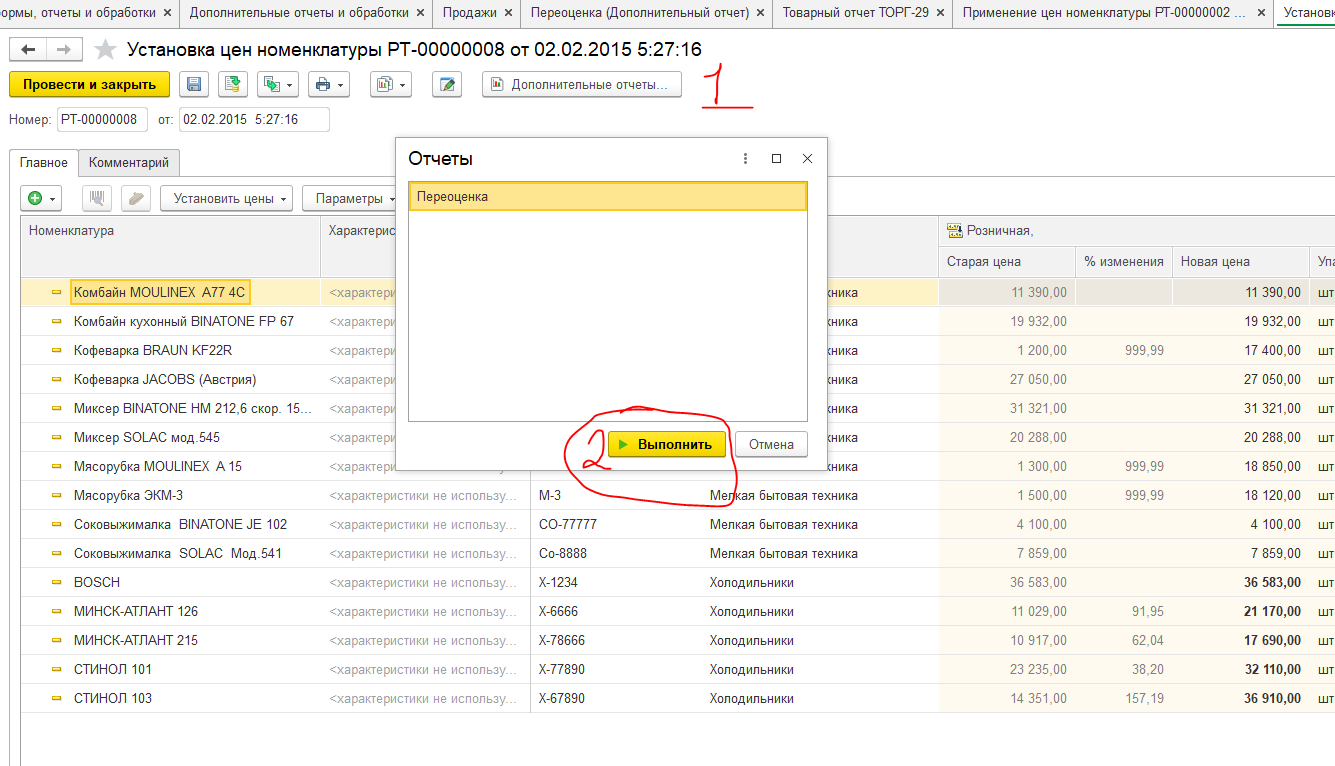Click row icon for Мясорубка ЭКМ-3

click(57, 495)
